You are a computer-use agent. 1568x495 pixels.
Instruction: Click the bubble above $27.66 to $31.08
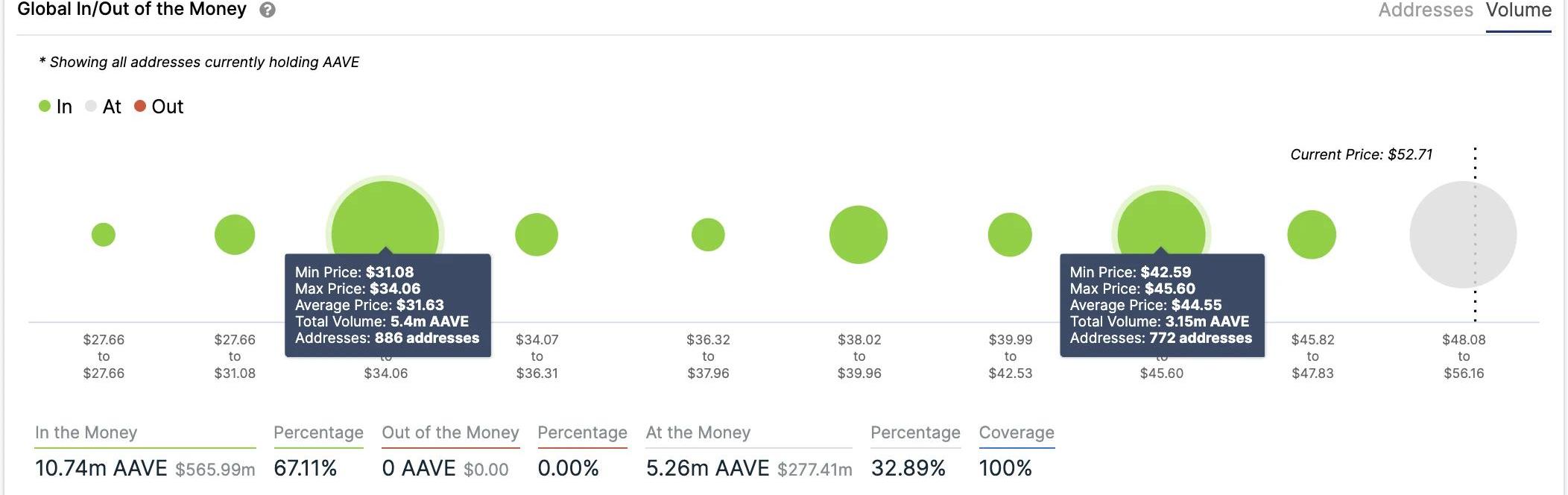pos(235,235)
